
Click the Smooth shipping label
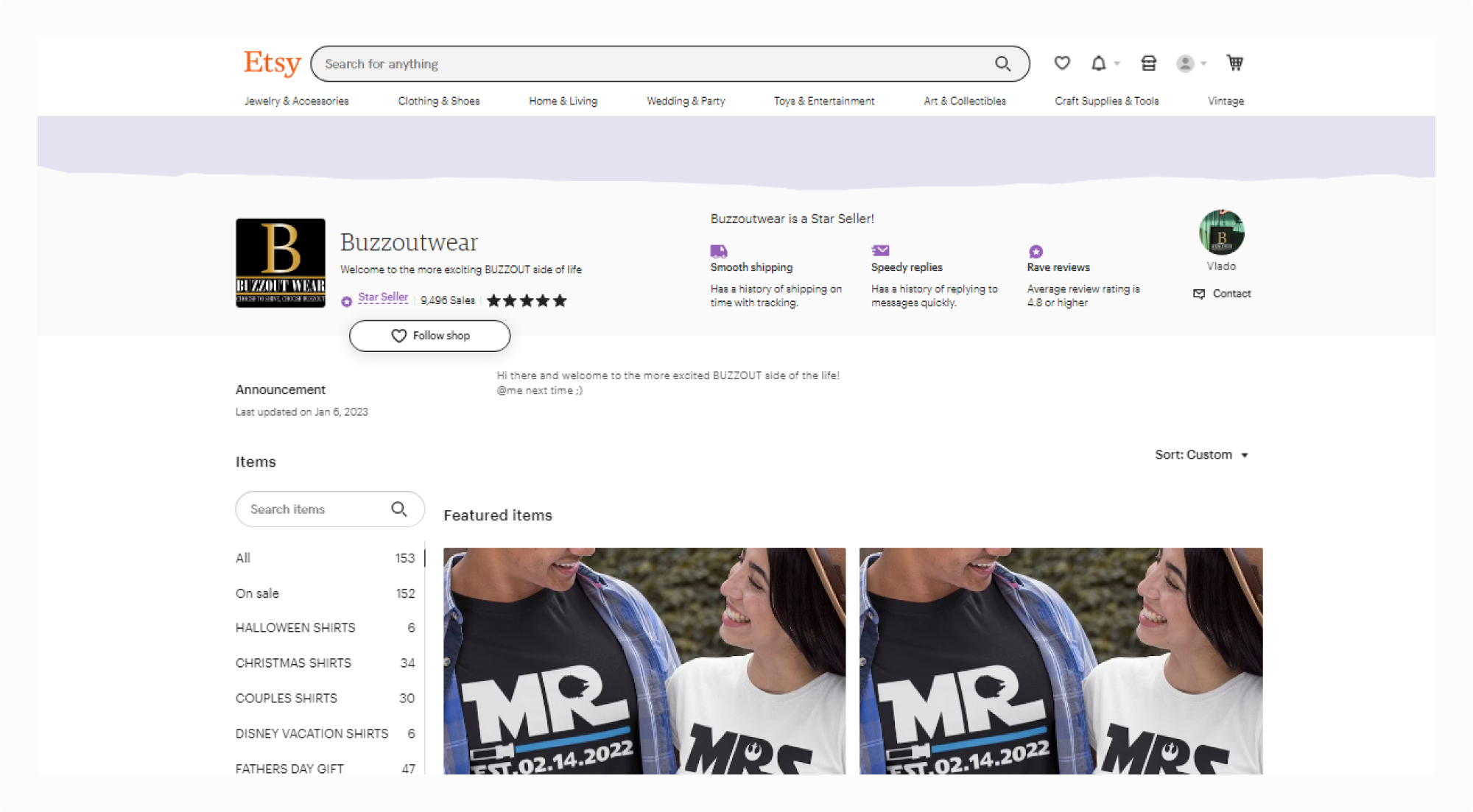pos(751,267)
